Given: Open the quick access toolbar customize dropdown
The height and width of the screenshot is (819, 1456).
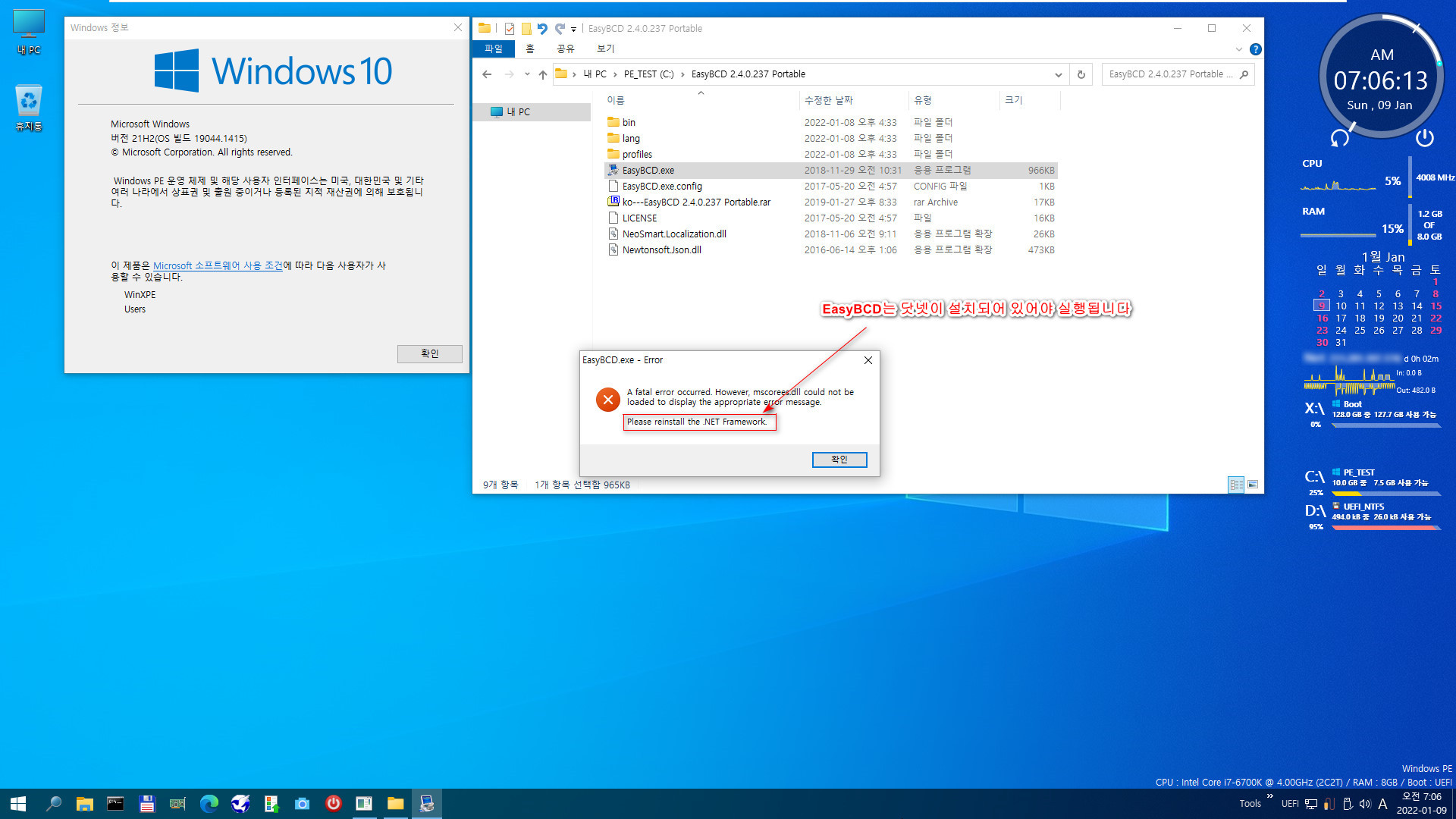Looking at the screenshot, I should [x=573, y=30].
